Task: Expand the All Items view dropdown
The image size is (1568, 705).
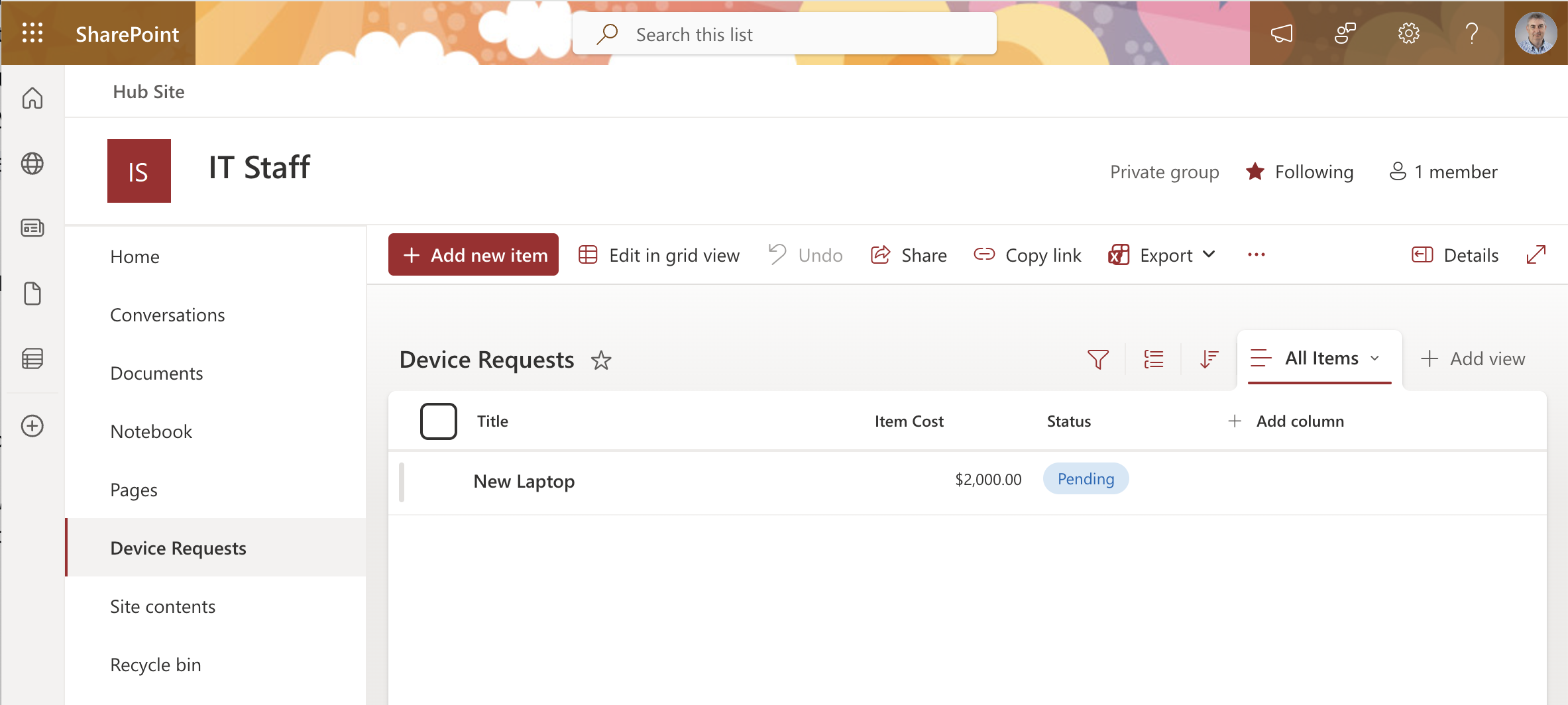Action: [x=1319, y=358]
